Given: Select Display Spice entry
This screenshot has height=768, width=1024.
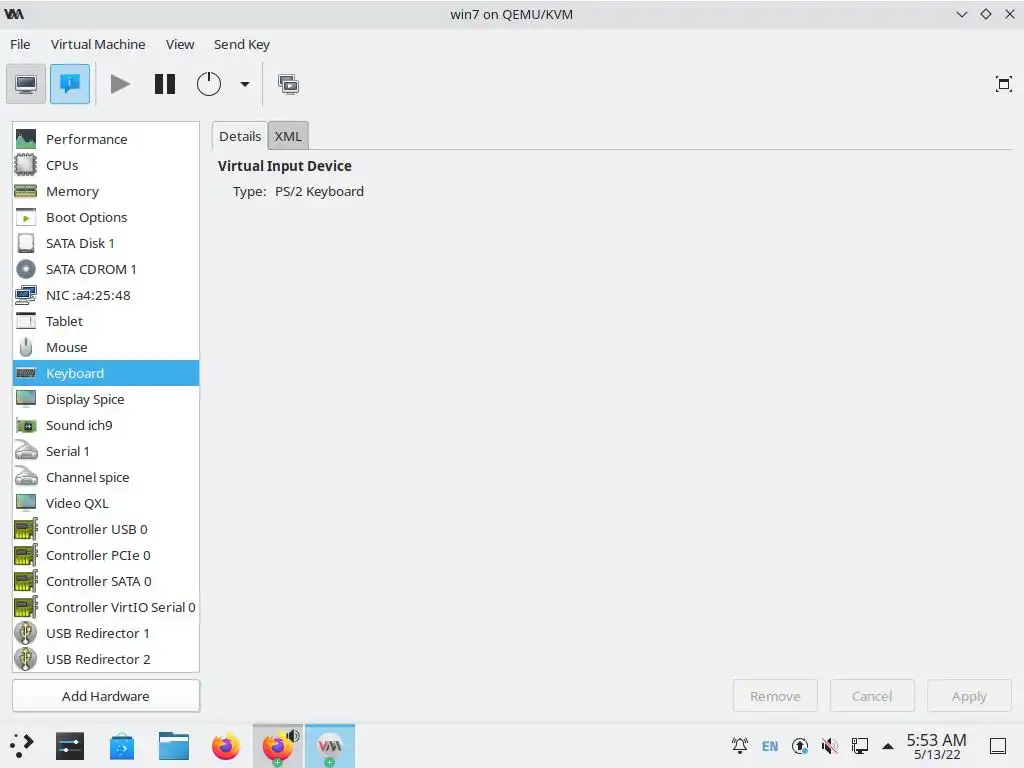Looking at the screenshot, I should pos(106,399).
